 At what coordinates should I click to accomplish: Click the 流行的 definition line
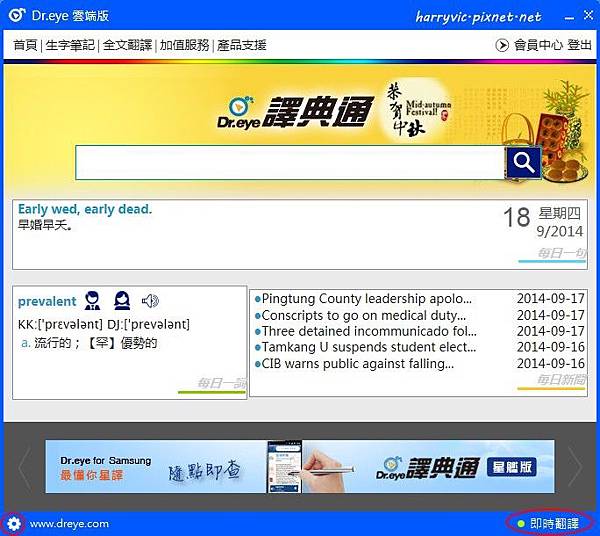coord(89,343)
